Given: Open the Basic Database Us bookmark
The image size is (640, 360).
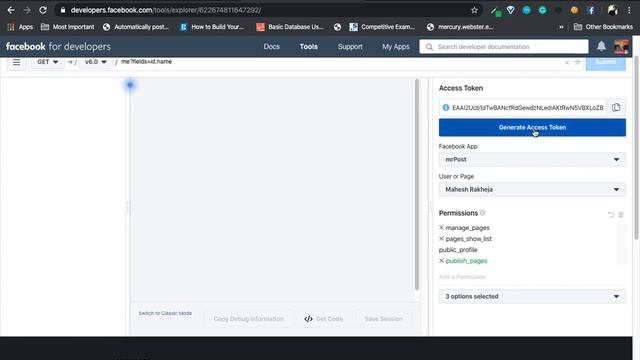Looking at the screenshot, I should [x=290, y=27].
